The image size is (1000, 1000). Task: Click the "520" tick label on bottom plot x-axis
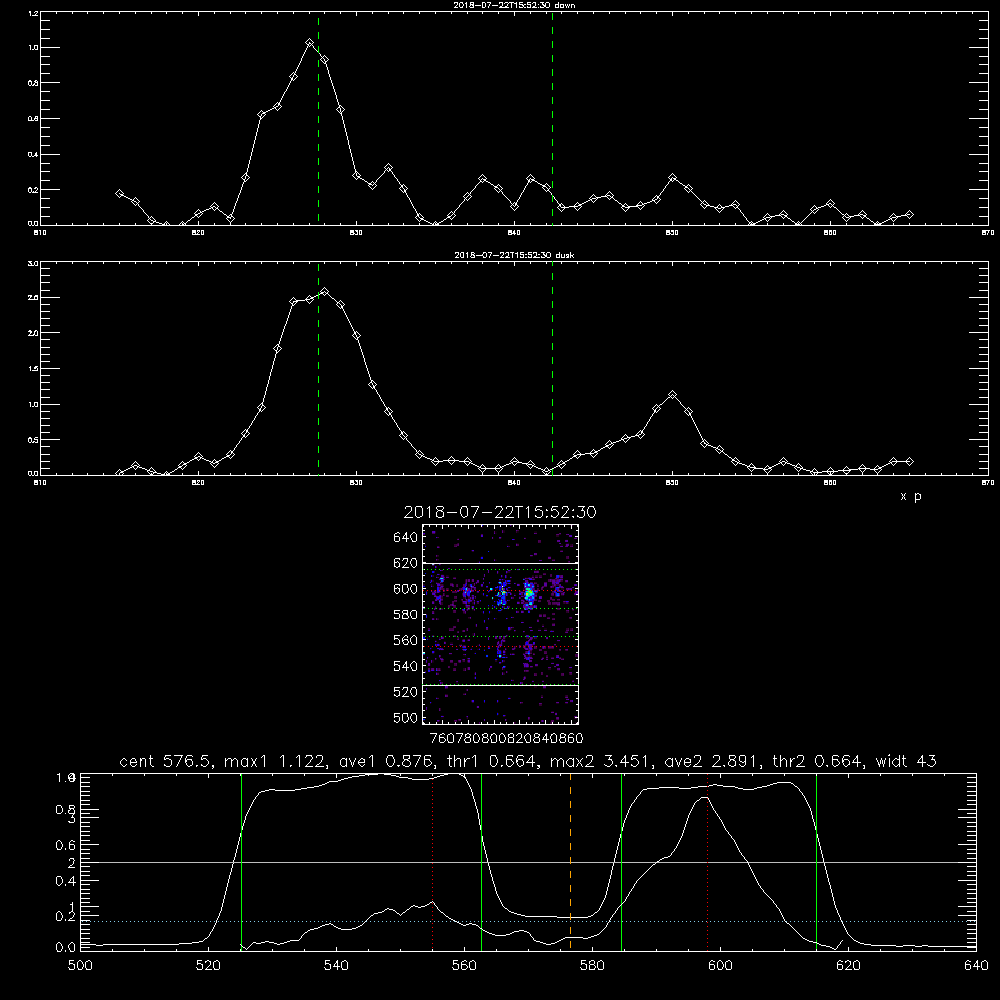(208, 966)
